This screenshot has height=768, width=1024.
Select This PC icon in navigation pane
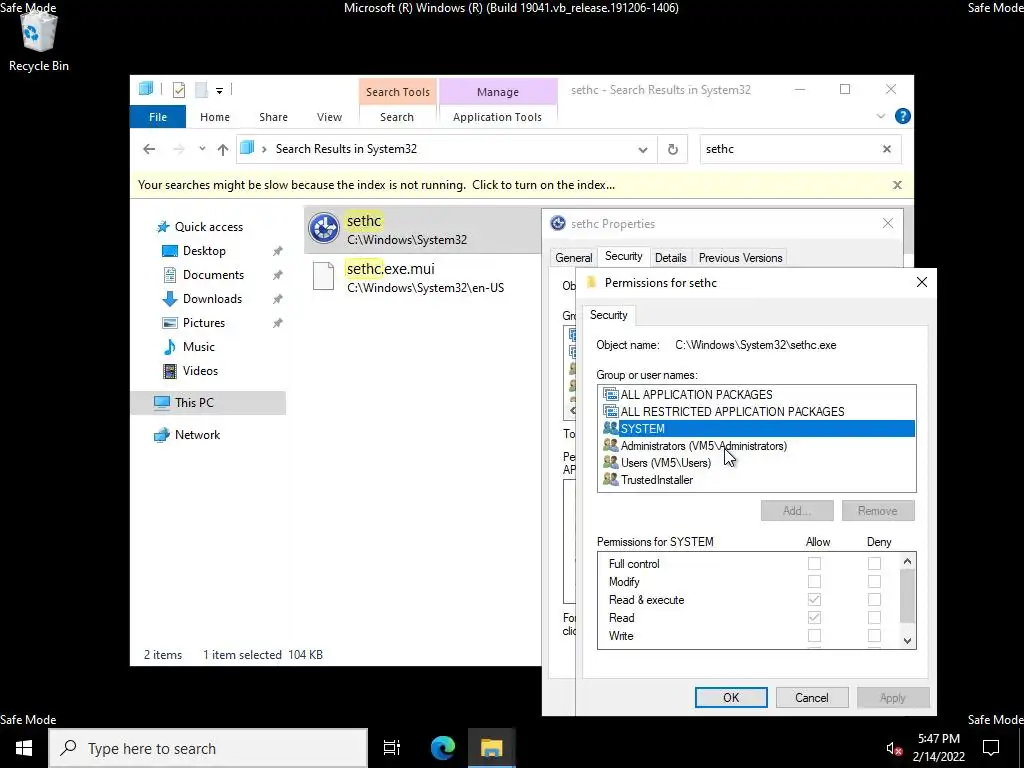(x=162, y=402)
